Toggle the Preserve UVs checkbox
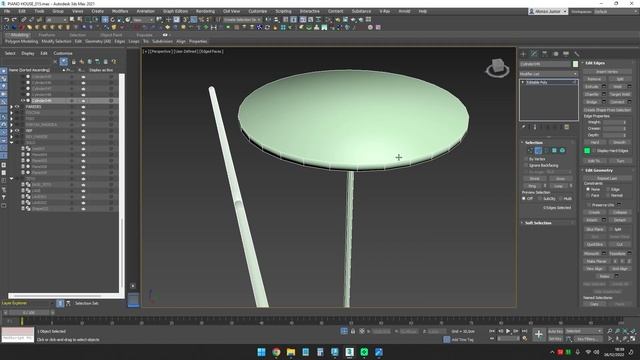640x360 pixels. pos(589,204)
